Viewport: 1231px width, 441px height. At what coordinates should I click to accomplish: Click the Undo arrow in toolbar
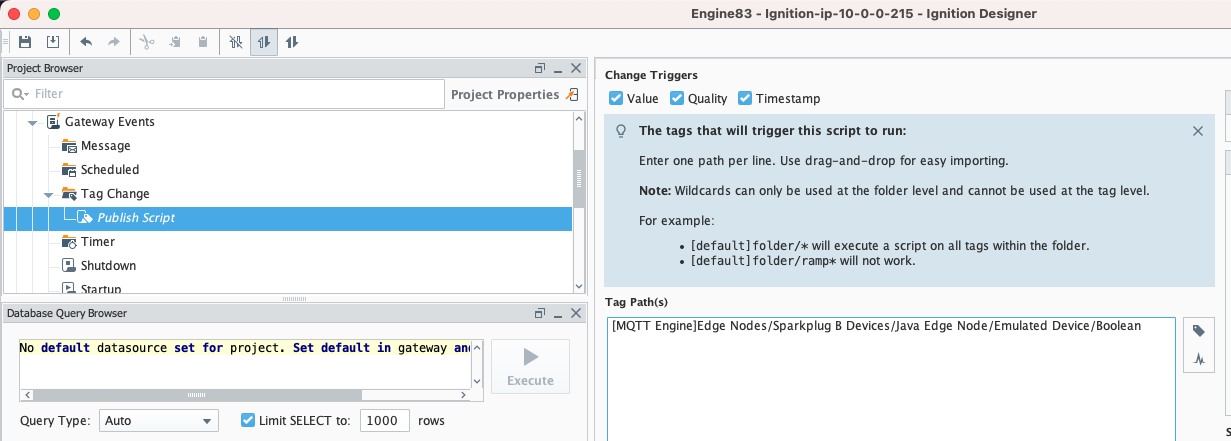[86, 42]
